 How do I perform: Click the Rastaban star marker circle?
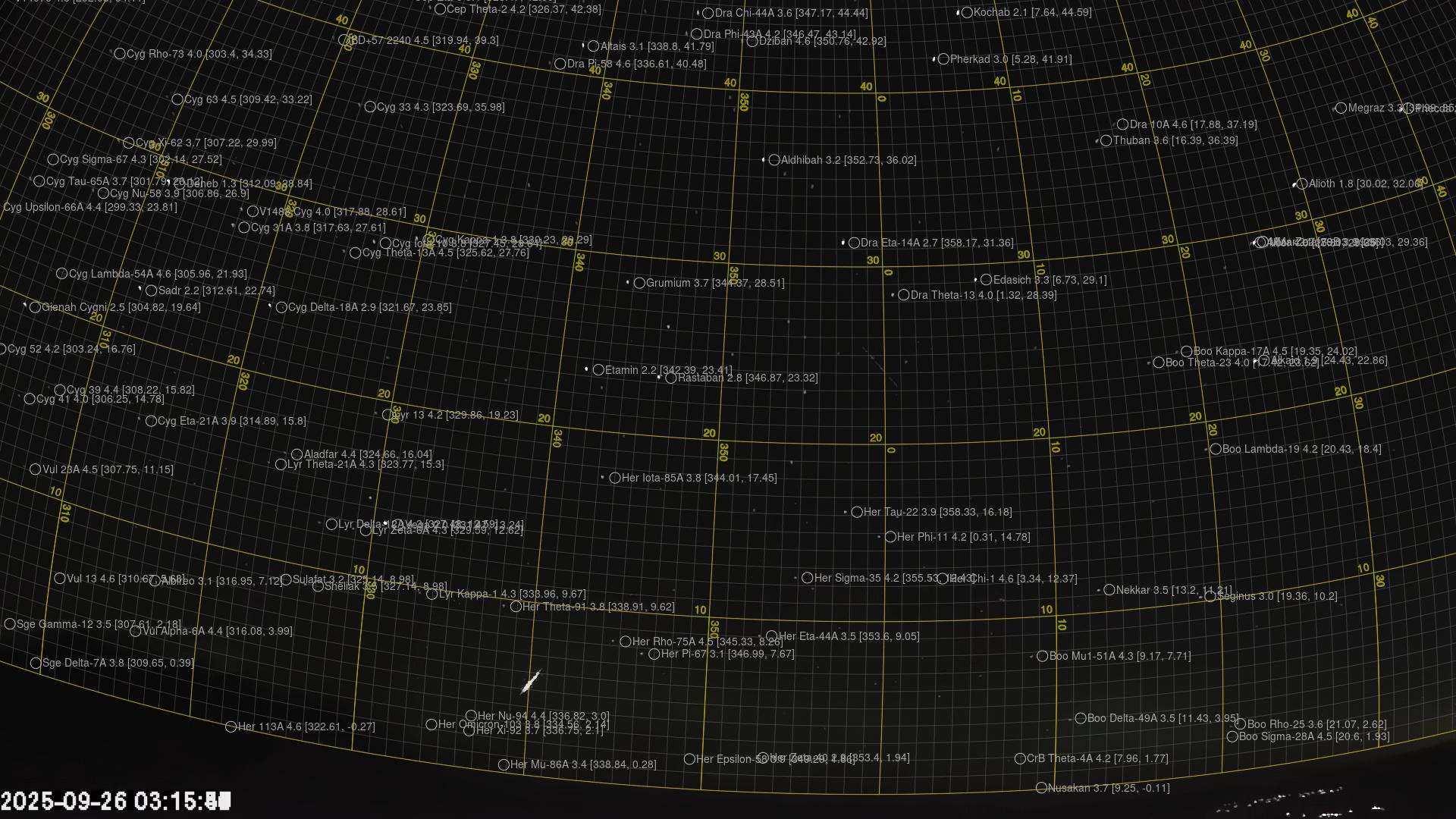pyautogui.click(x=670, y=378)
